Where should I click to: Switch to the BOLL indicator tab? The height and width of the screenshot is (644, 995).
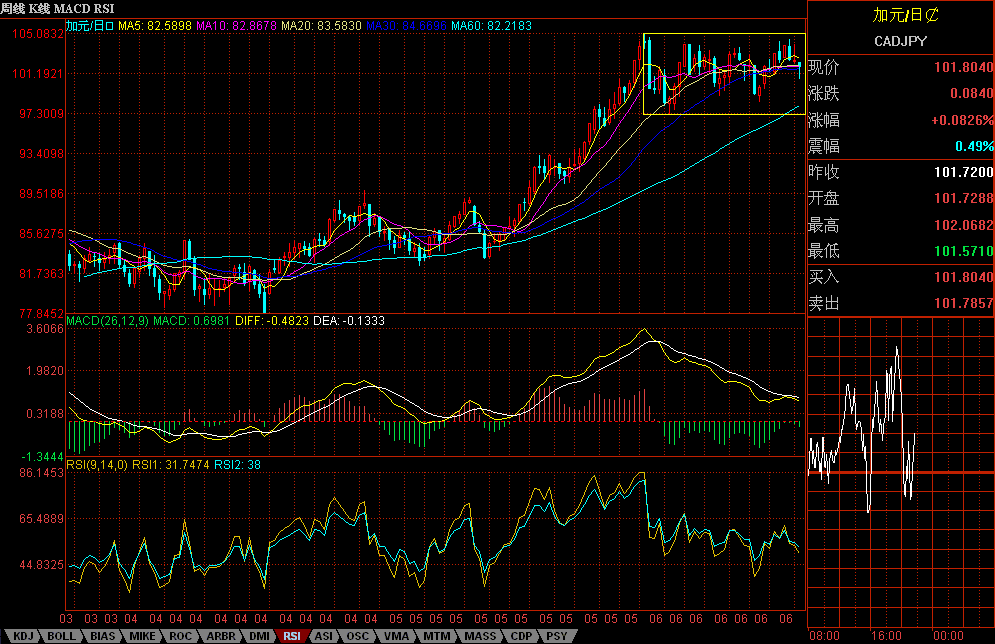(62, 636)
